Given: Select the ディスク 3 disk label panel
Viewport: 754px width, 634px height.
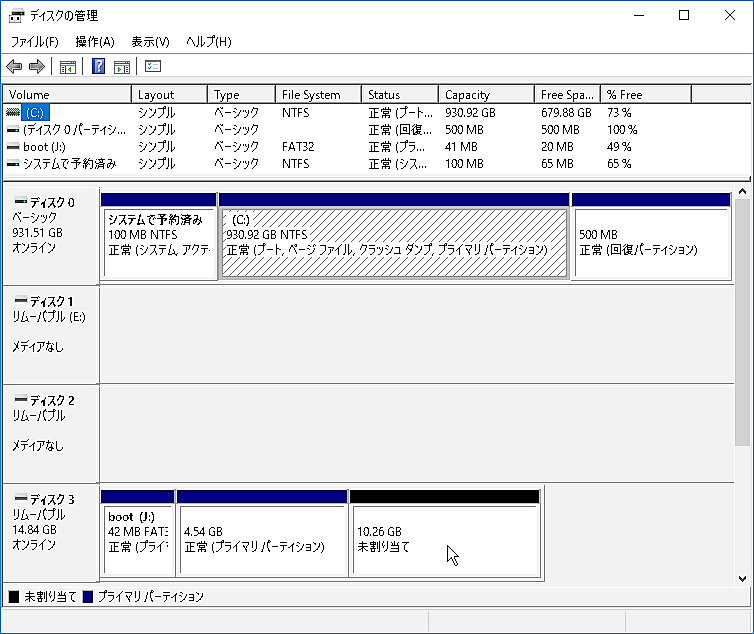Looking at the screenshot, I should click(50, 530).
